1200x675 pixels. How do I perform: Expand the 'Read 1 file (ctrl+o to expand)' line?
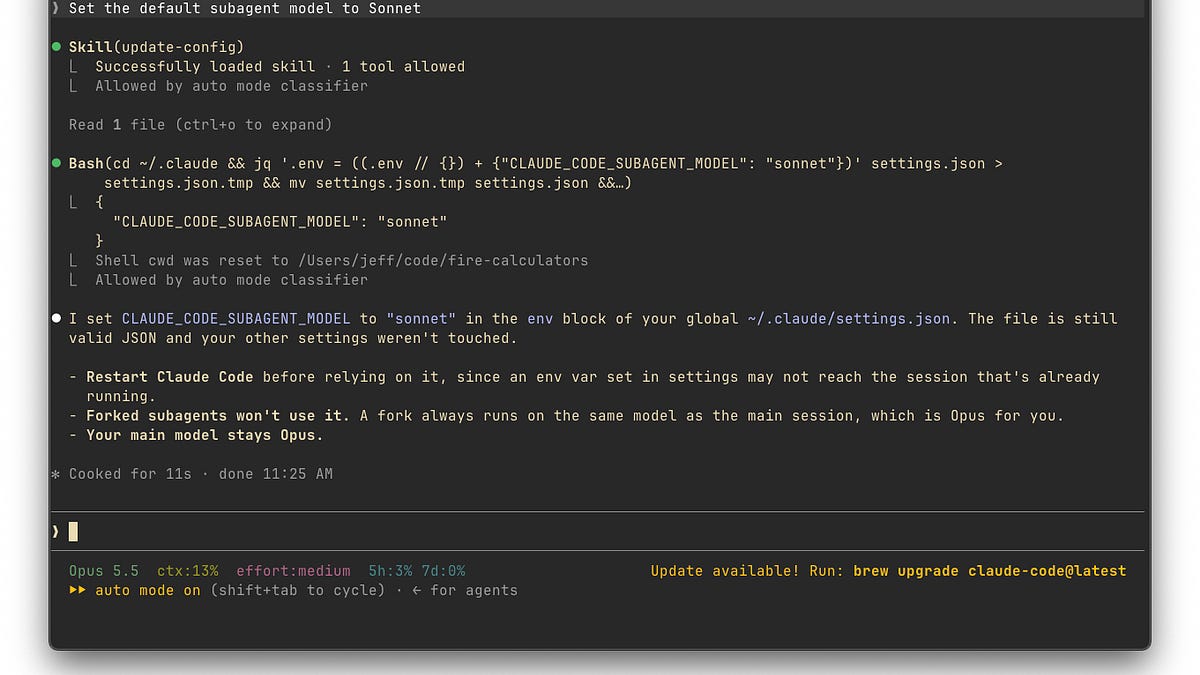click(200, 125)
